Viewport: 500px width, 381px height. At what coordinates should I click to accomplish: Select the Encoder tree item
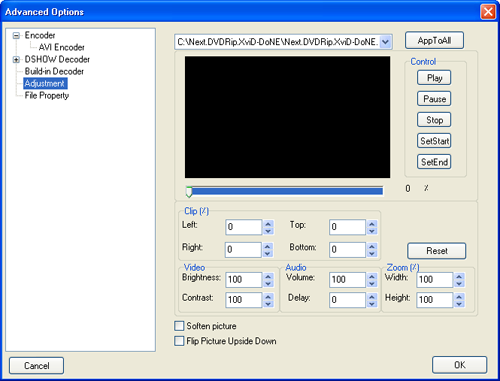click(x=40, y=35)
